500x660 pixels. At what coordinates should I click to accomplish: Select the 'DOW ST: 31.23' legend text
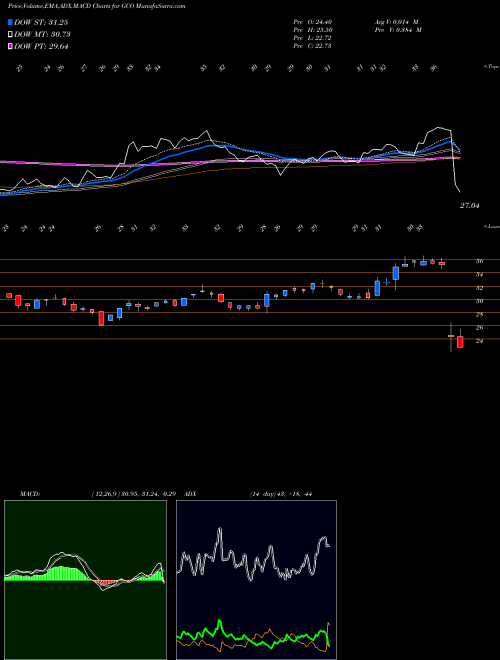[x=41, y=22]
